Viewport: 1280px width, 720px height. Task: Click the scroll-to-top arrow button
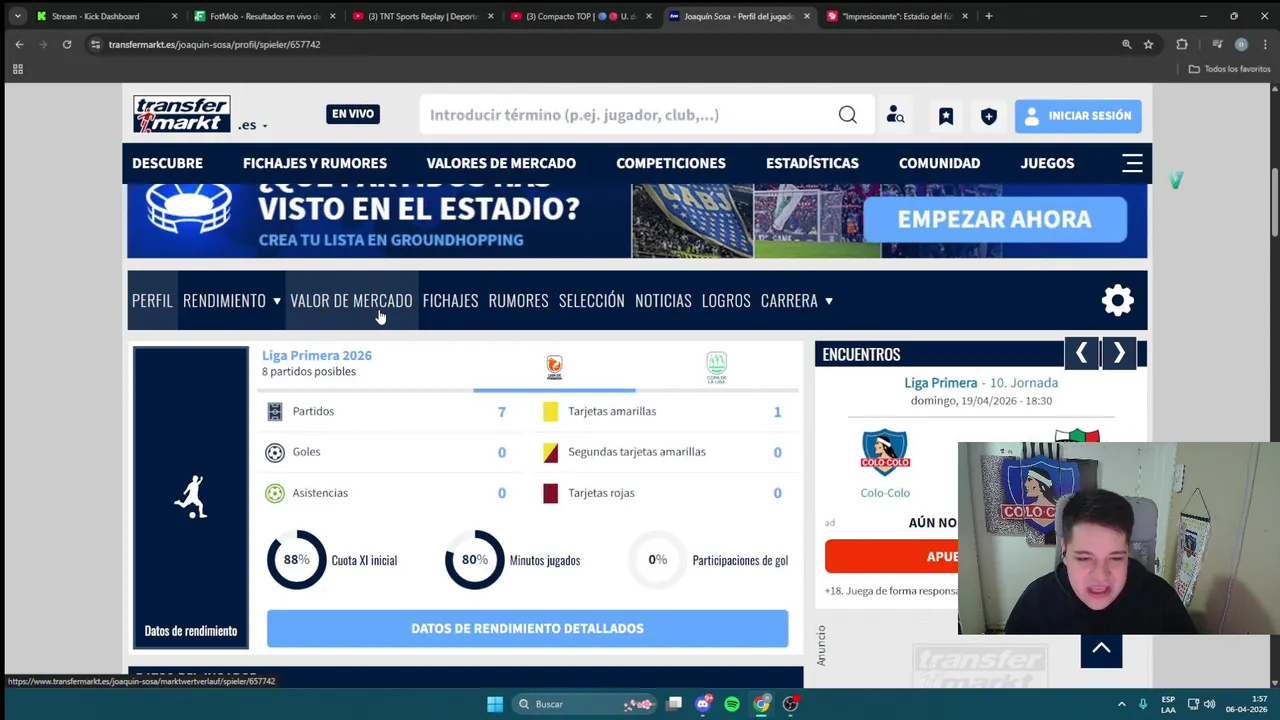(1101, 649)
